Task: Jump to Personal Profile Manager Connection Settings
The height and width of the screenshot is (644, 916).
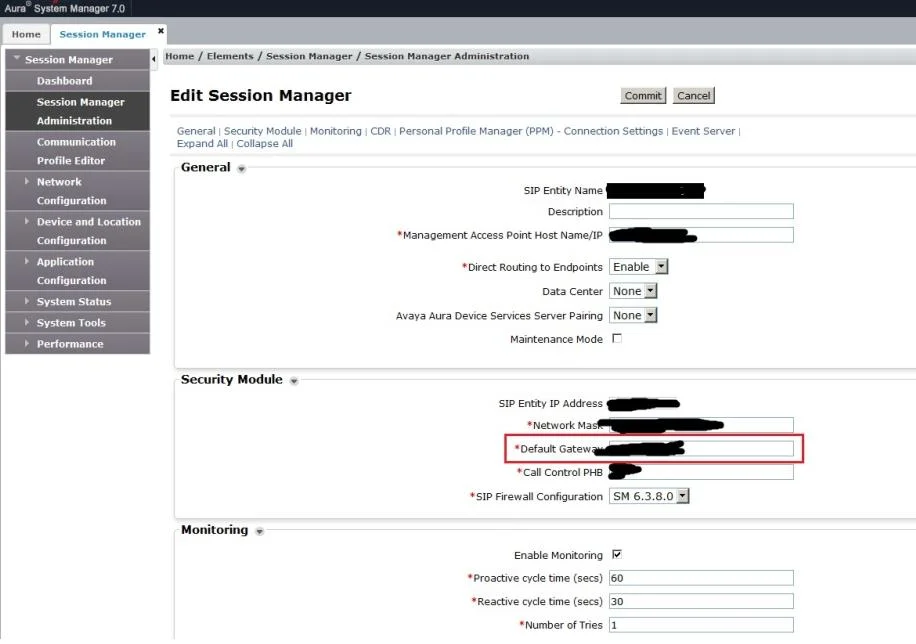Action: tap(531, 131)
